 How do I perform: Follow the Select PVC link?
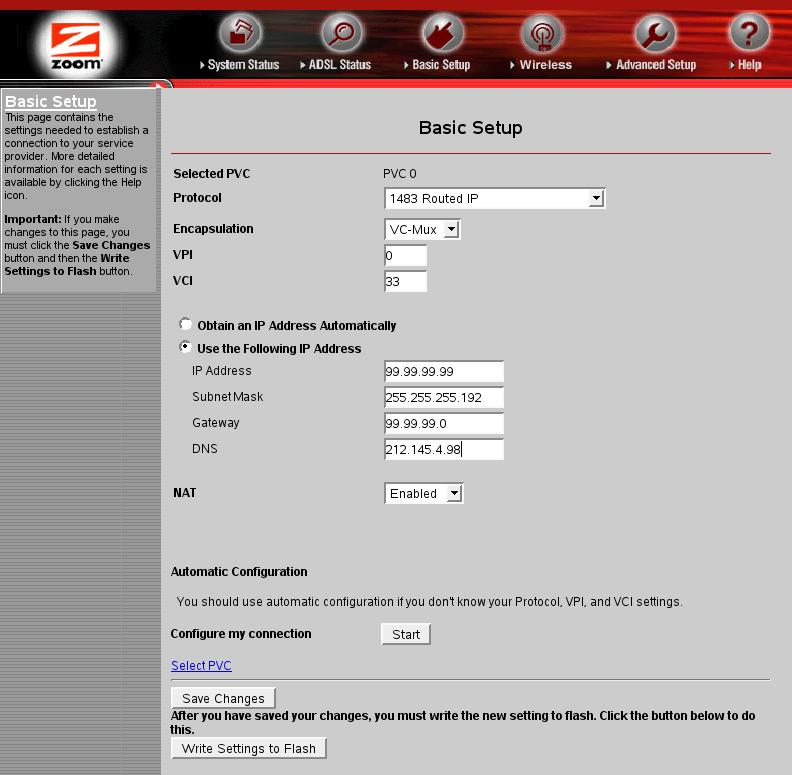201,665
